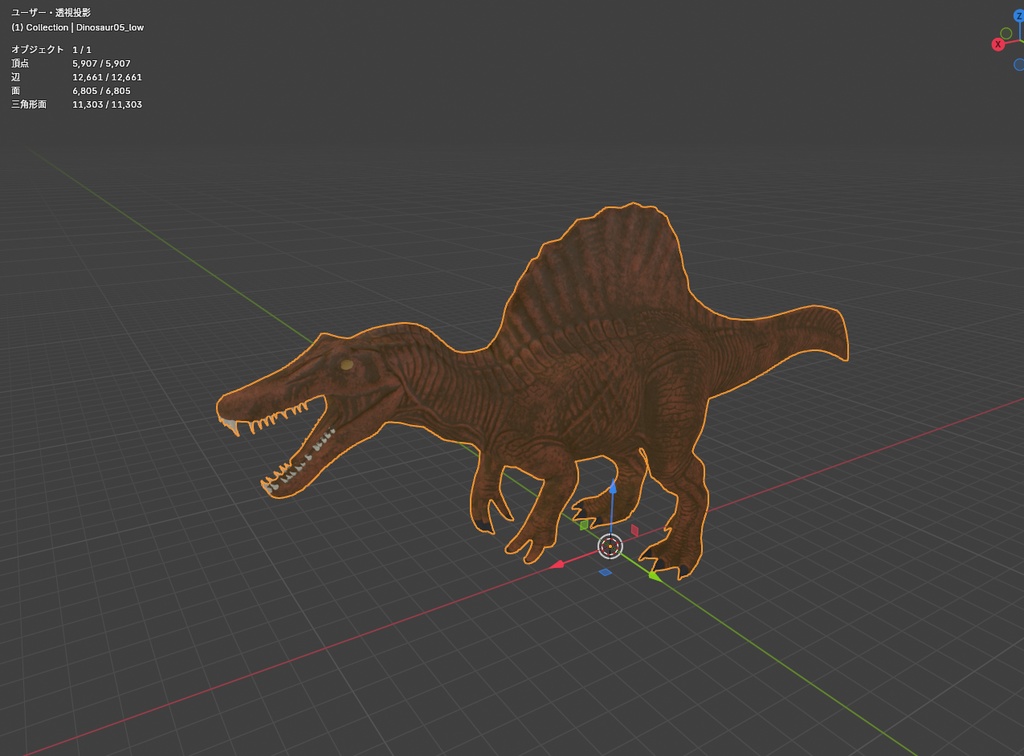Viewport: 1024px width, 756px height.
Task: Click the face count '6,805 / 6,805'
Action: pyautogui.click(x=101, y=91)
